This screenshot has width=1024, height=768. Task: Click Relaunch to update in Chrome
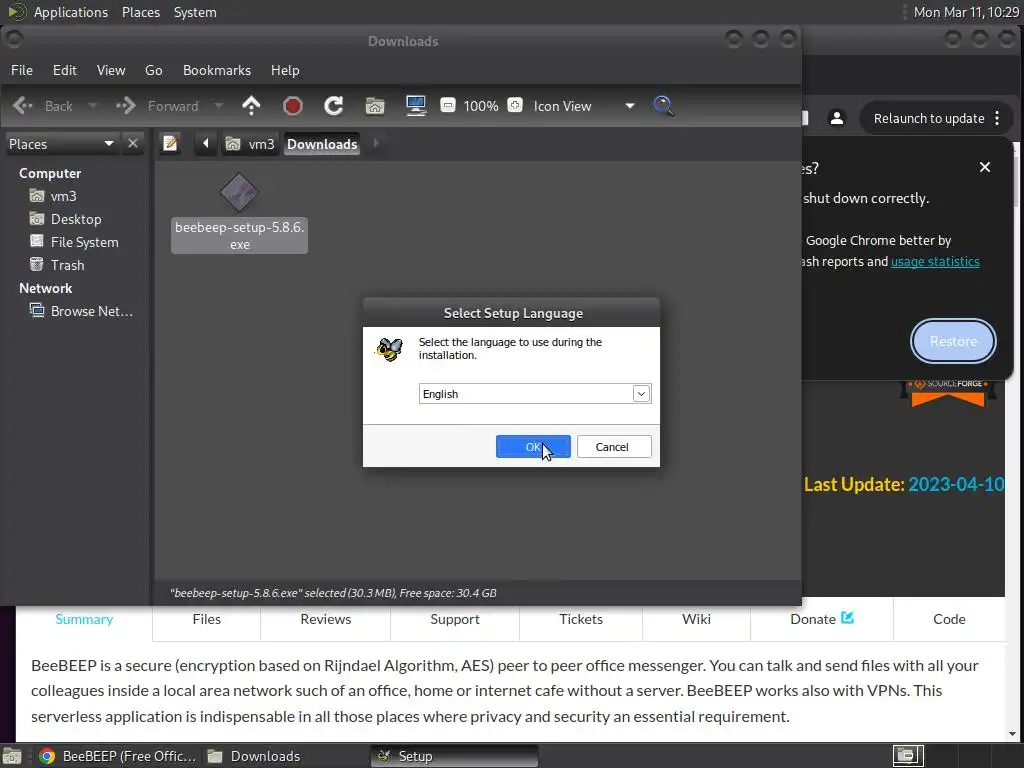point(928,118)
